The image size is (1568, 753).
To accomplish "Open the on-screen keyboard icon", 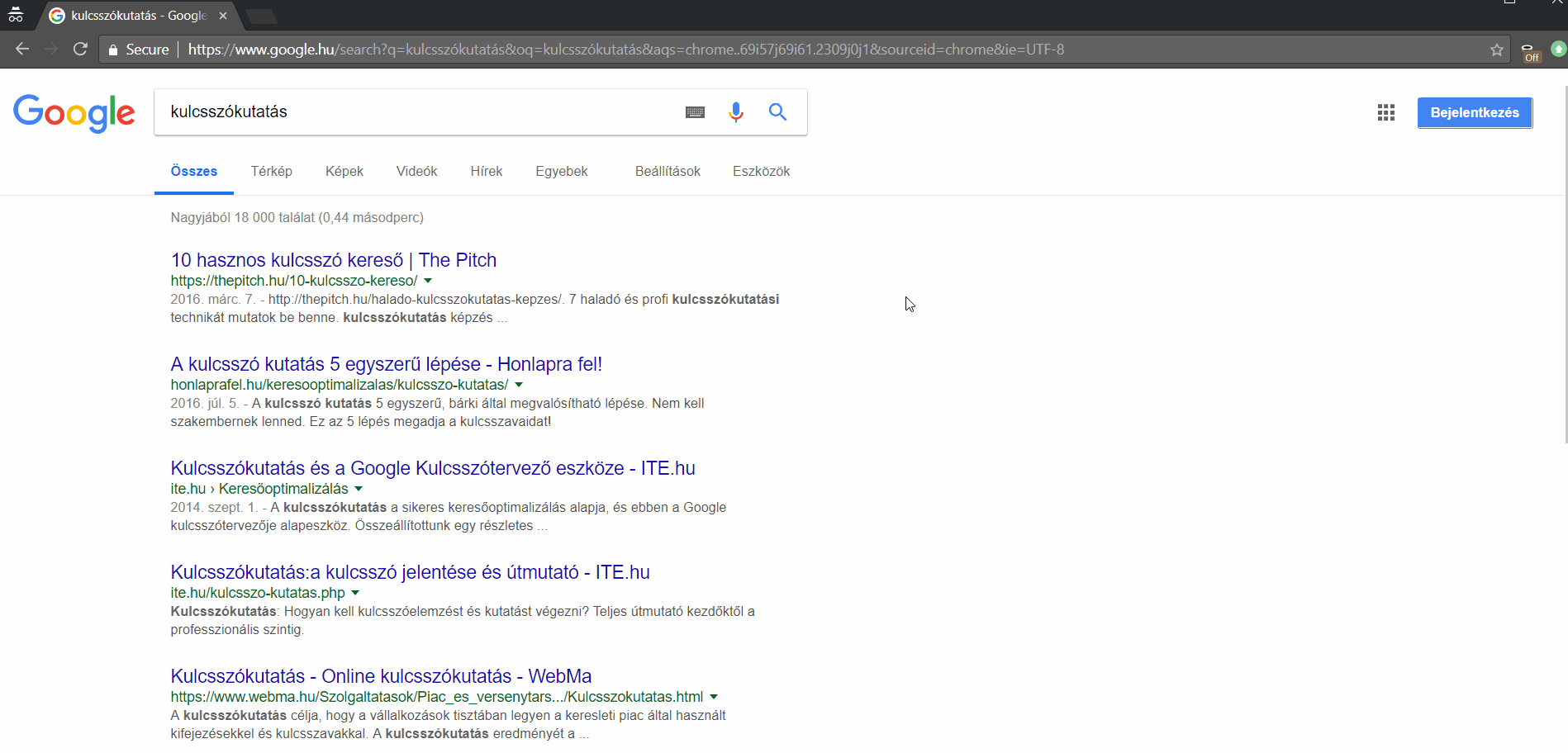I will (695, 112).
